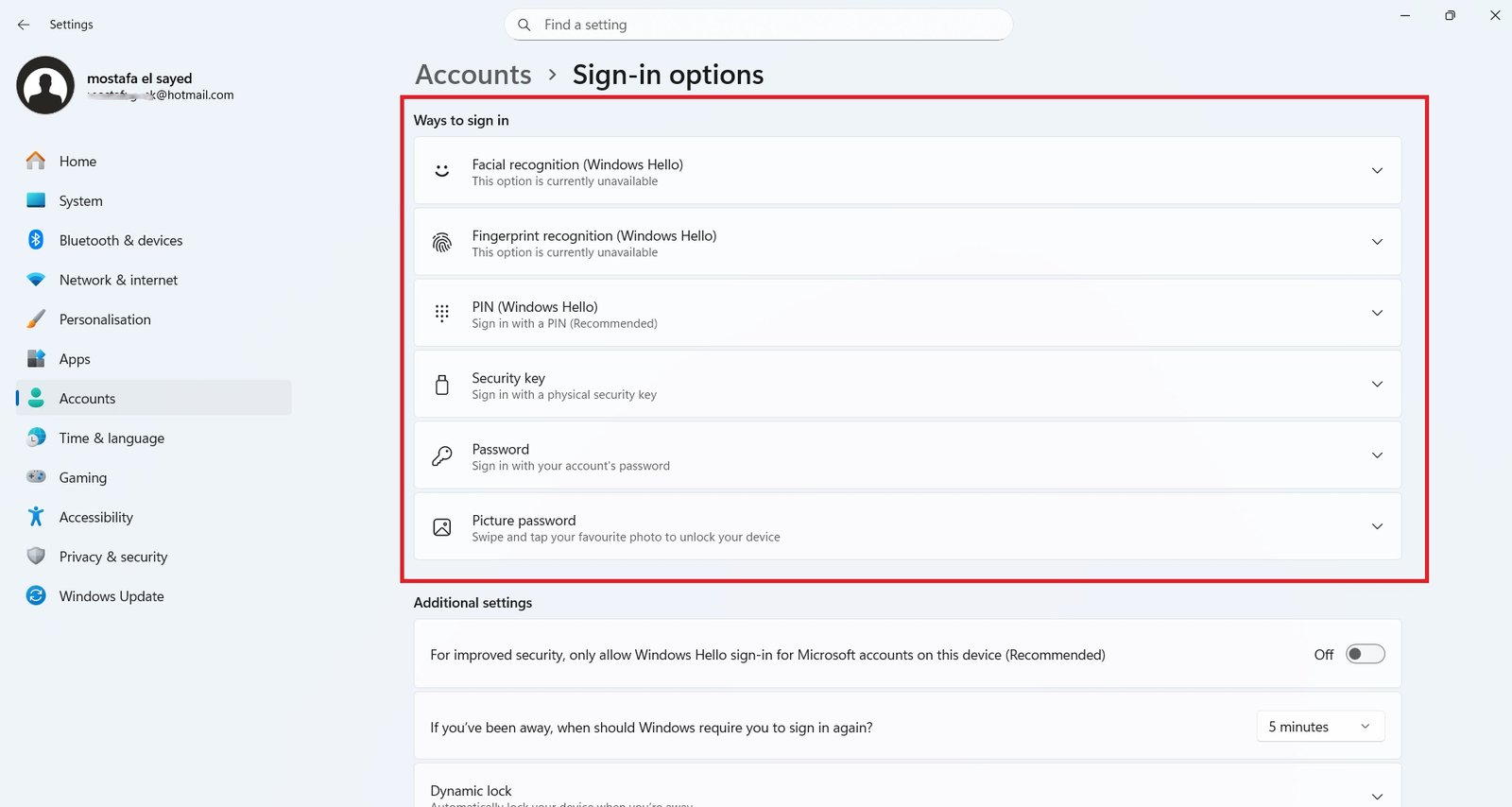Click 'Sign in with your account's password'
The height and width of the screenshot is (807, 1512).
(x=571, y=466)
